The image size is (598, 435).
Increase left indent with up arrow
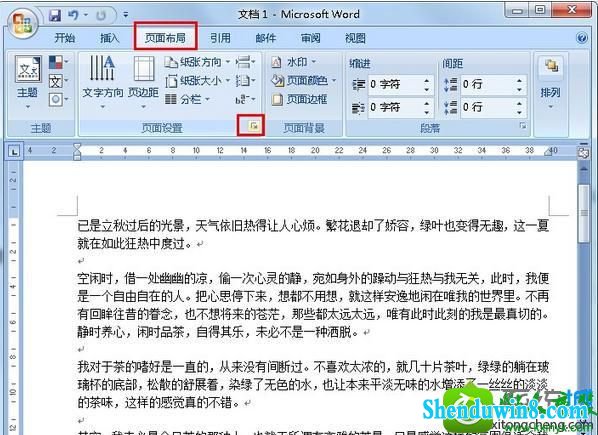427,80
